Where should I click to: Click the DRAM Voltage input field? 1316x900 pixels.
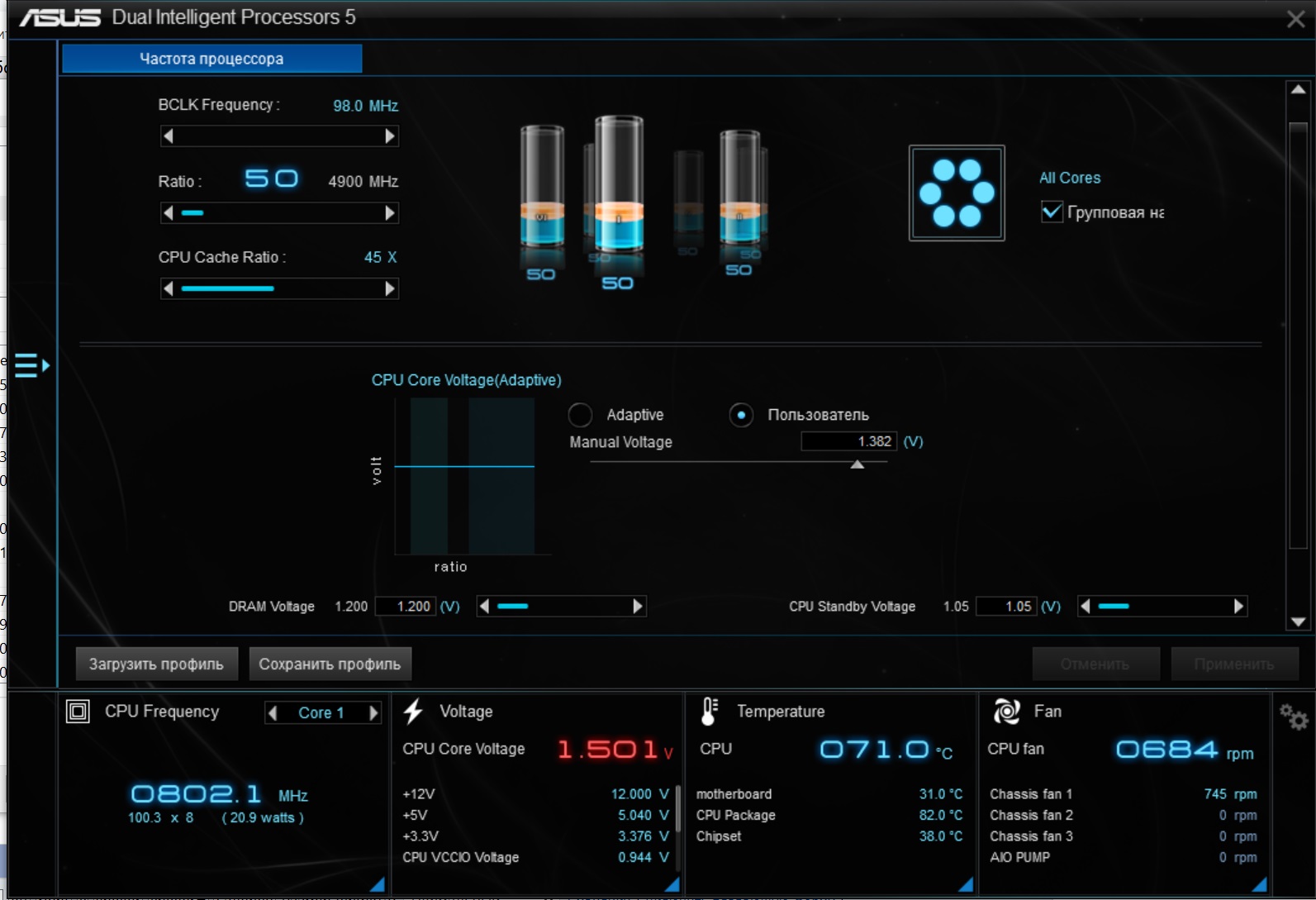[406, 607]
